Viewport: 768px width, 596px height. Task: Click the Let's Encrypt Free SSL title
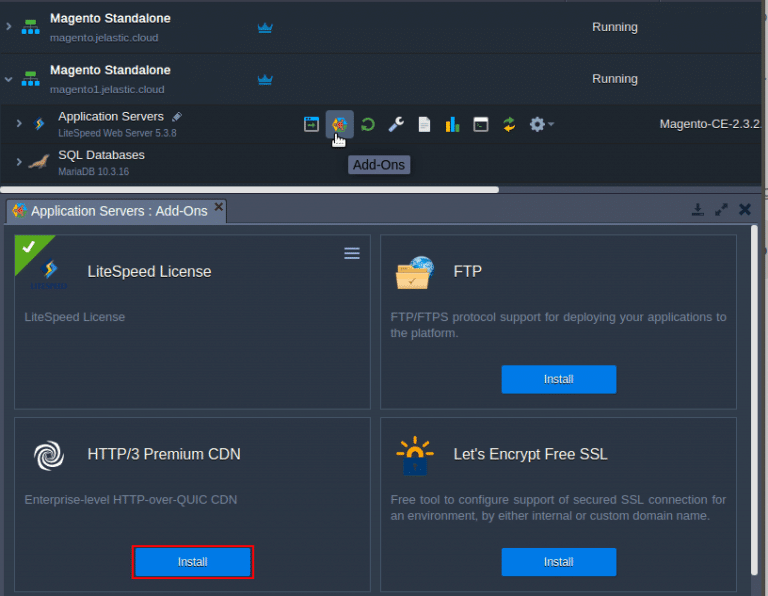(x=530, y=454)
